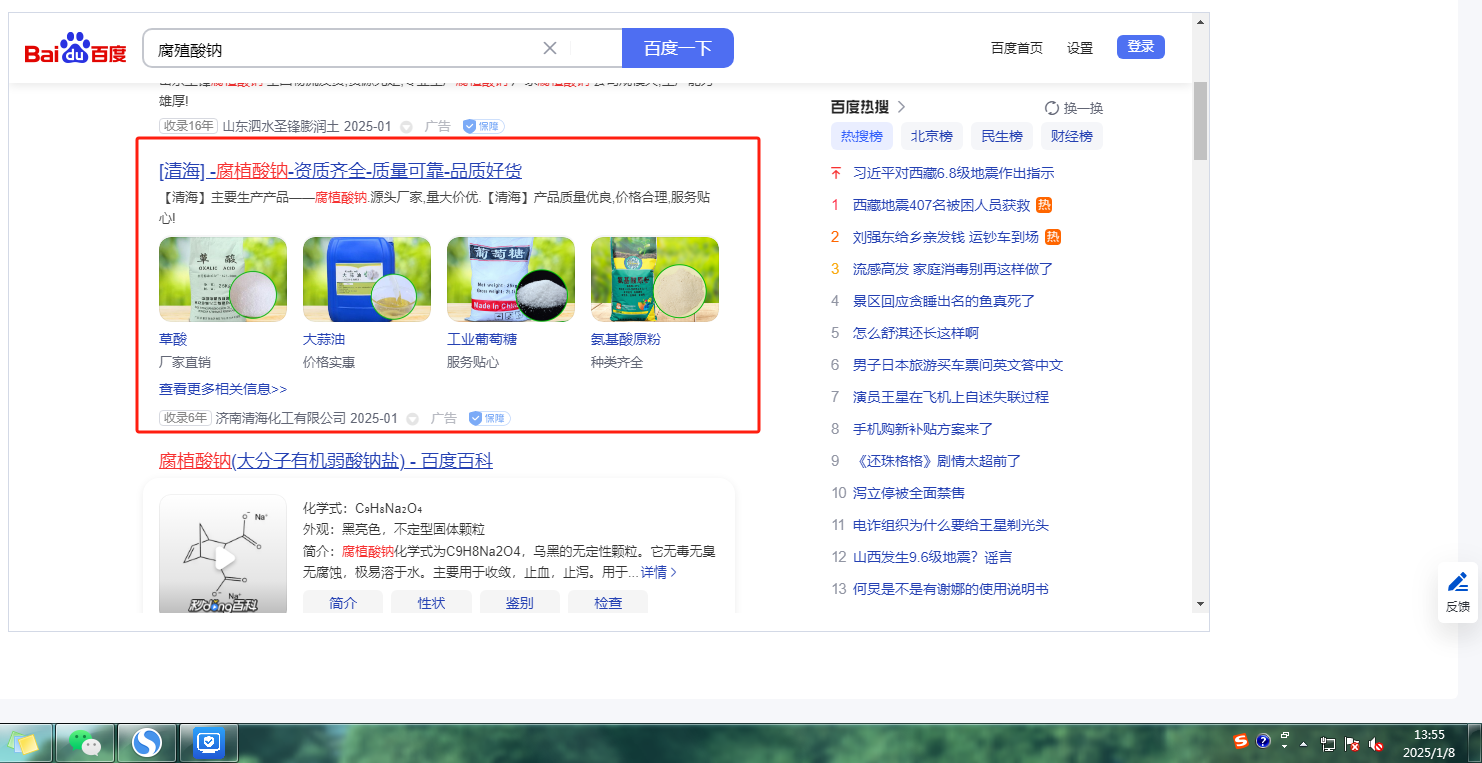Open the network connection tray icon
The image size is (1482, 763).
coord(1328,744)
